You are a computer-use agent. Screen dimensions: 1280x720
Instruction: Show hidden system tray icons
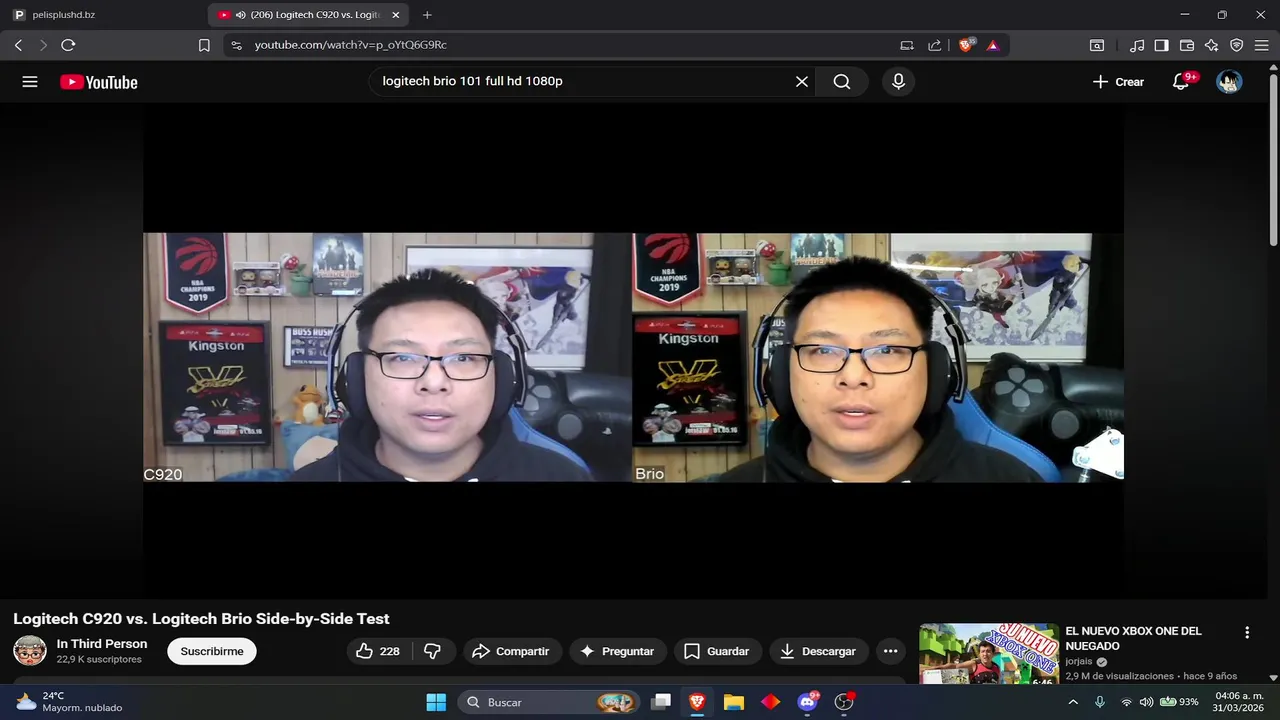(x=1073, y=702)
